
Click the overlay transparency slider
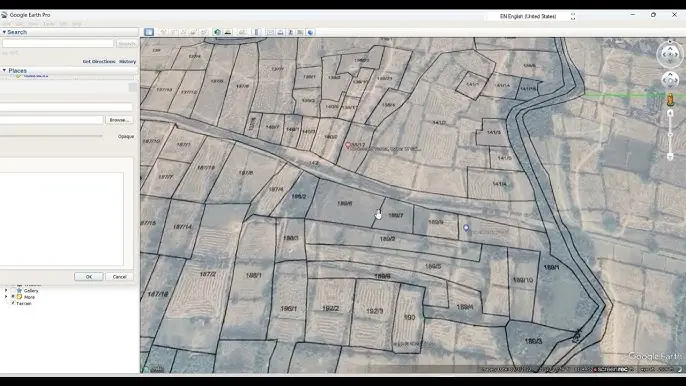tap(51, 136)
